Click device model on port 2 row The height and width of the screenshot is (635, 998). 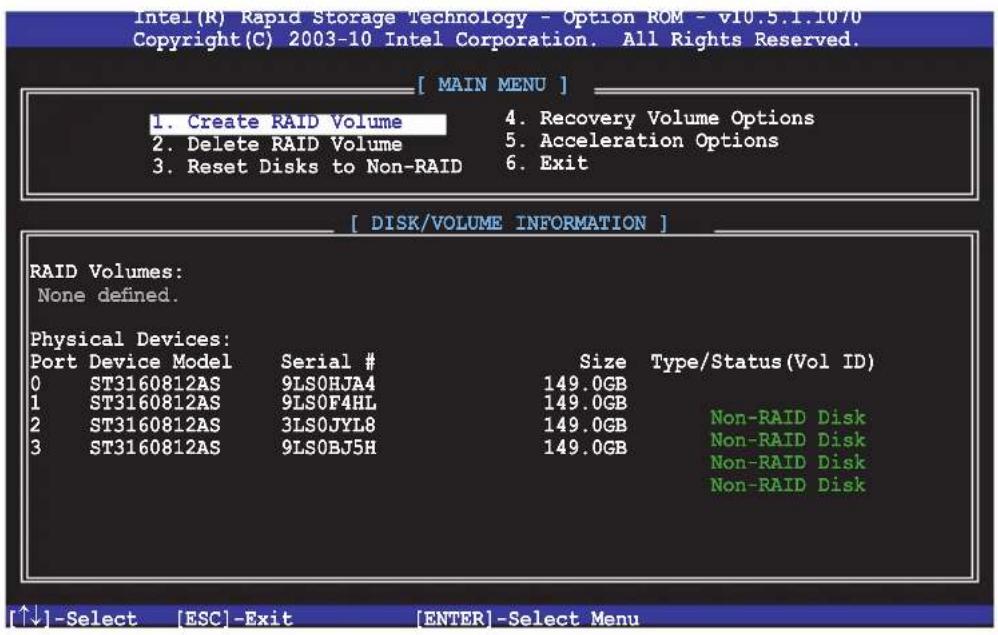[155, 424]
